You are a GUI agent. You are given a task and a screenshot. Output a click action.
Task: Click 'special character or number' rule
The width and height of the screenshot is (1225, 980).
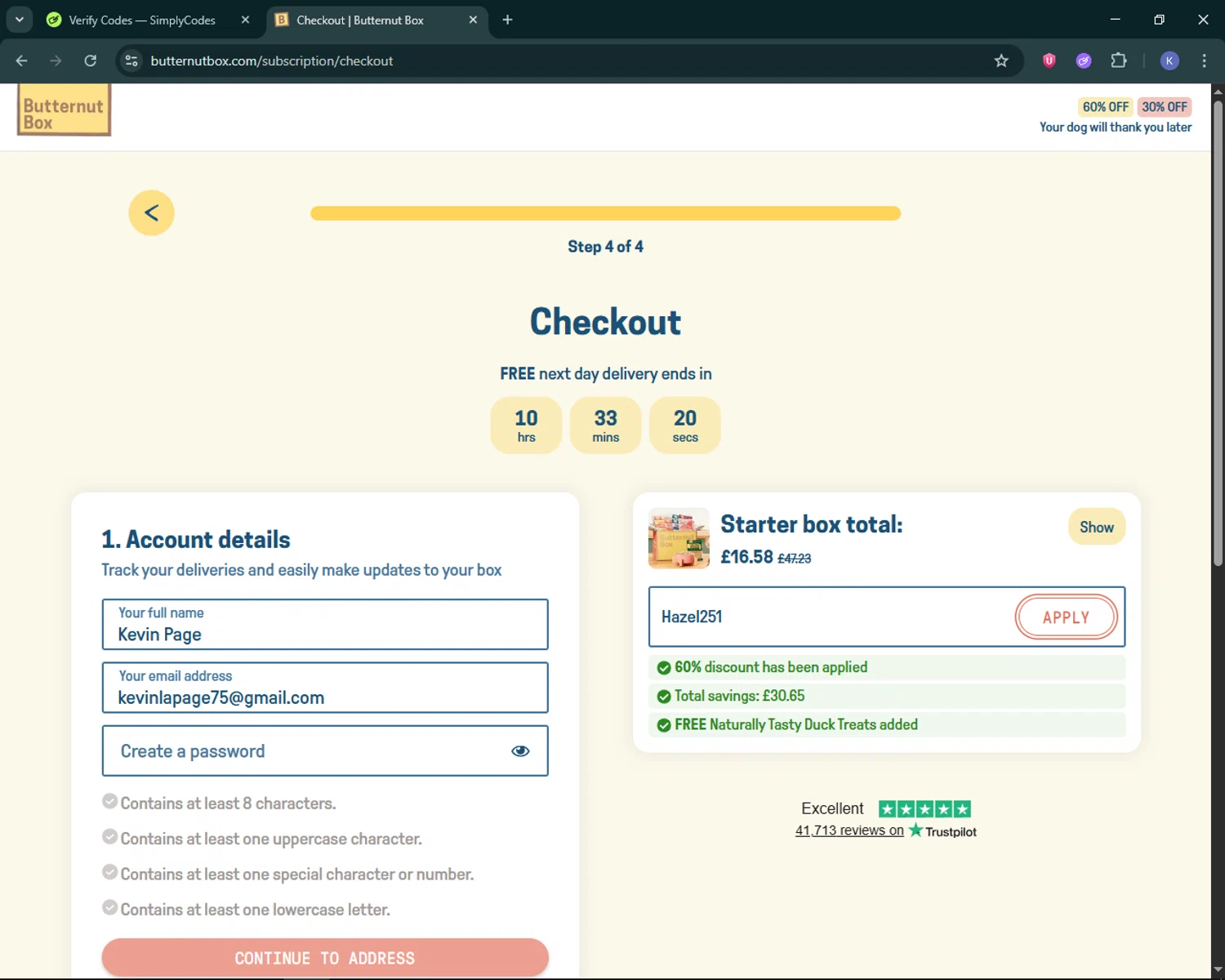(297, 874)
